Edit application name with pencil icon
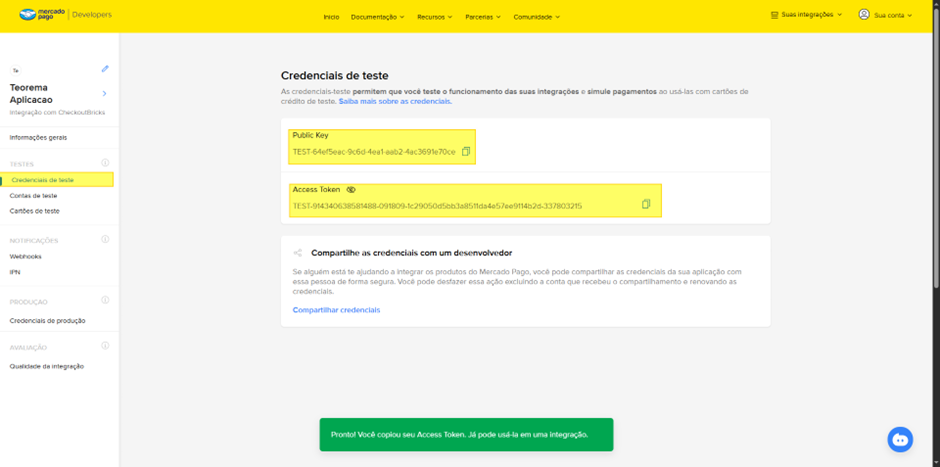Viewport: 940px width, 467px height. click(x=105, y=69)
